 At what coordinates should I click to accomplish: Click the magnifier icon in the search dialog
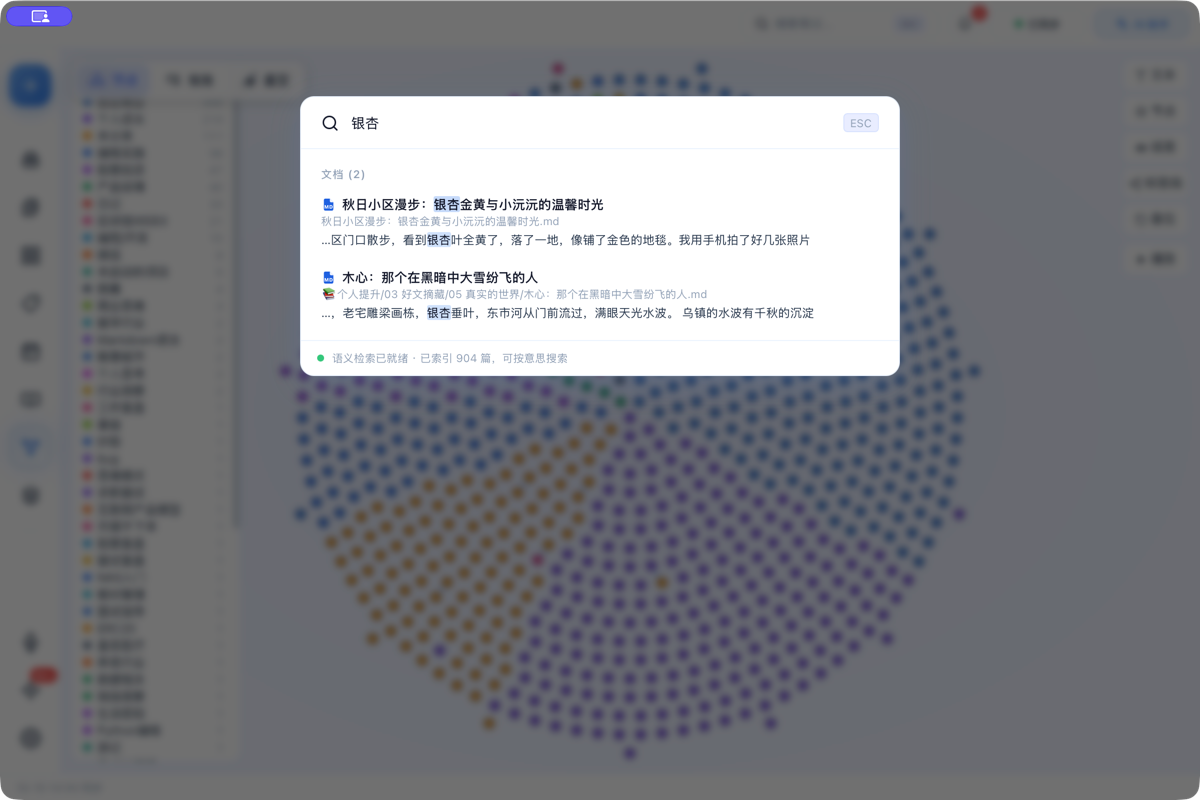tap(330, 123)
